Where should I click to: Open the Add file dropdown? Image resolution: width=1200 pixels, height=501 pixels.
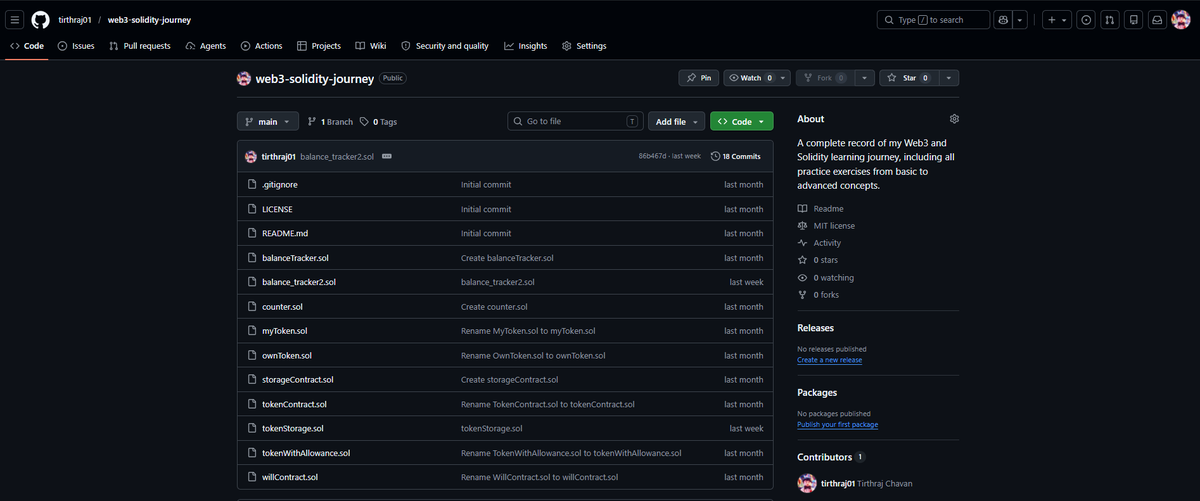pos(676,121)
